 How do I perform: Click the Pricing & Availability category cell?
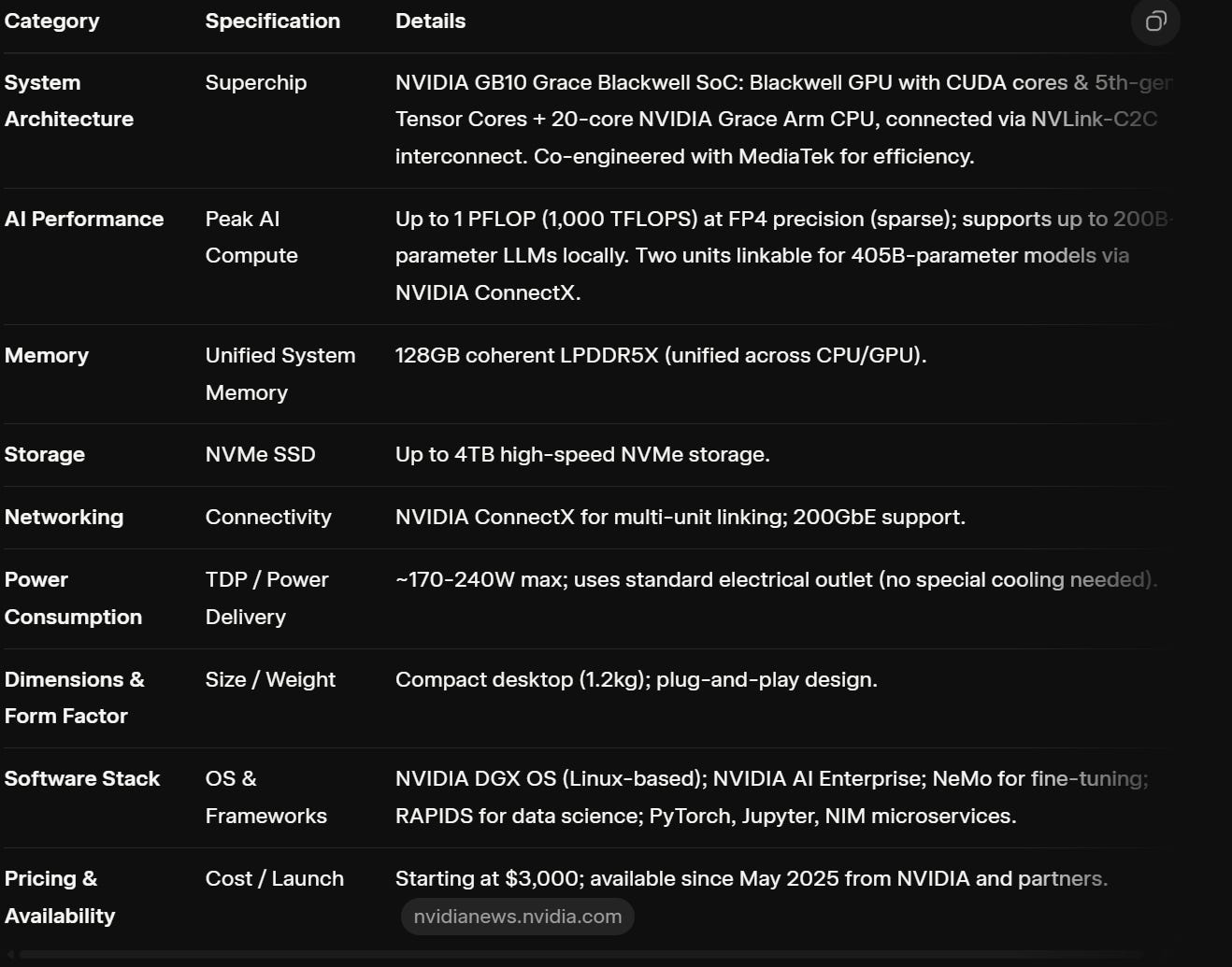(x=60, y=897)
